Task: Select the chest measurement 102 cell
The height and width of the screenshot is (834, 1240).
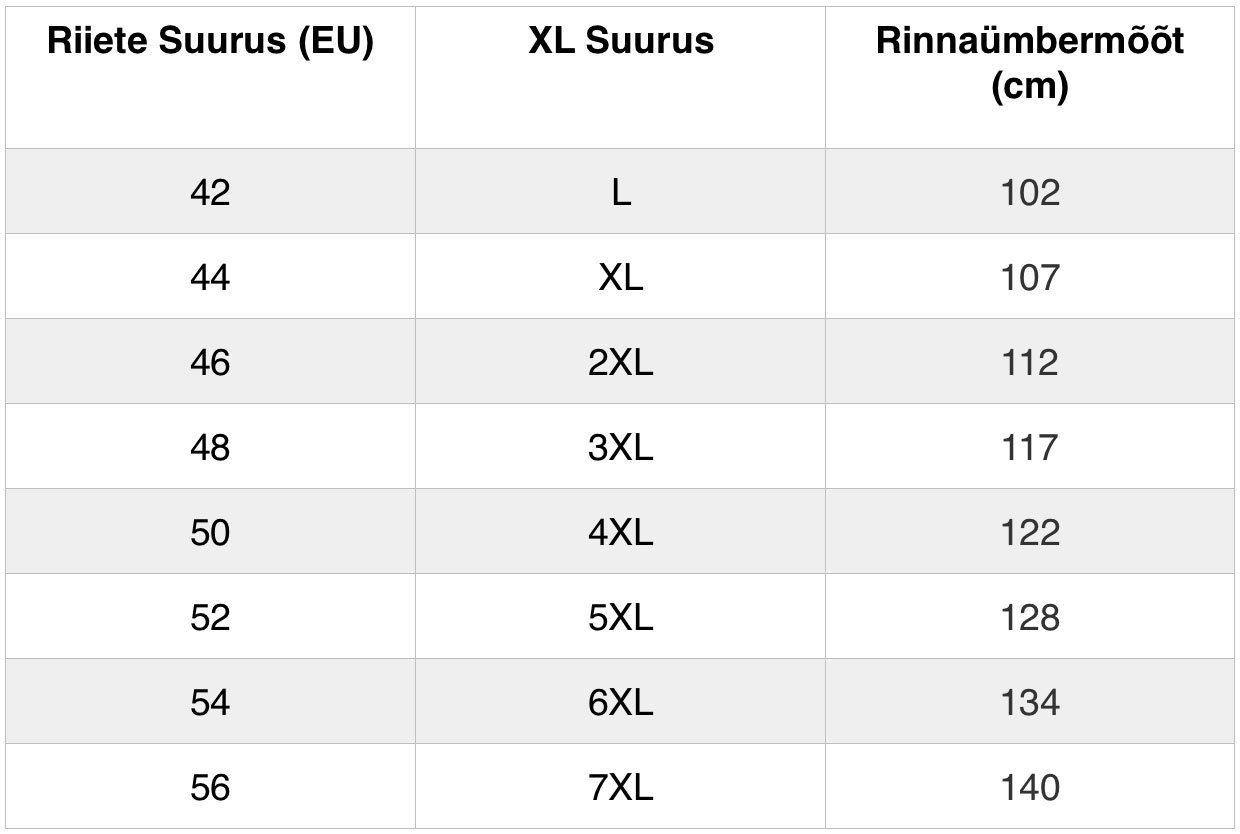Action: click(x=1030, y=192)
